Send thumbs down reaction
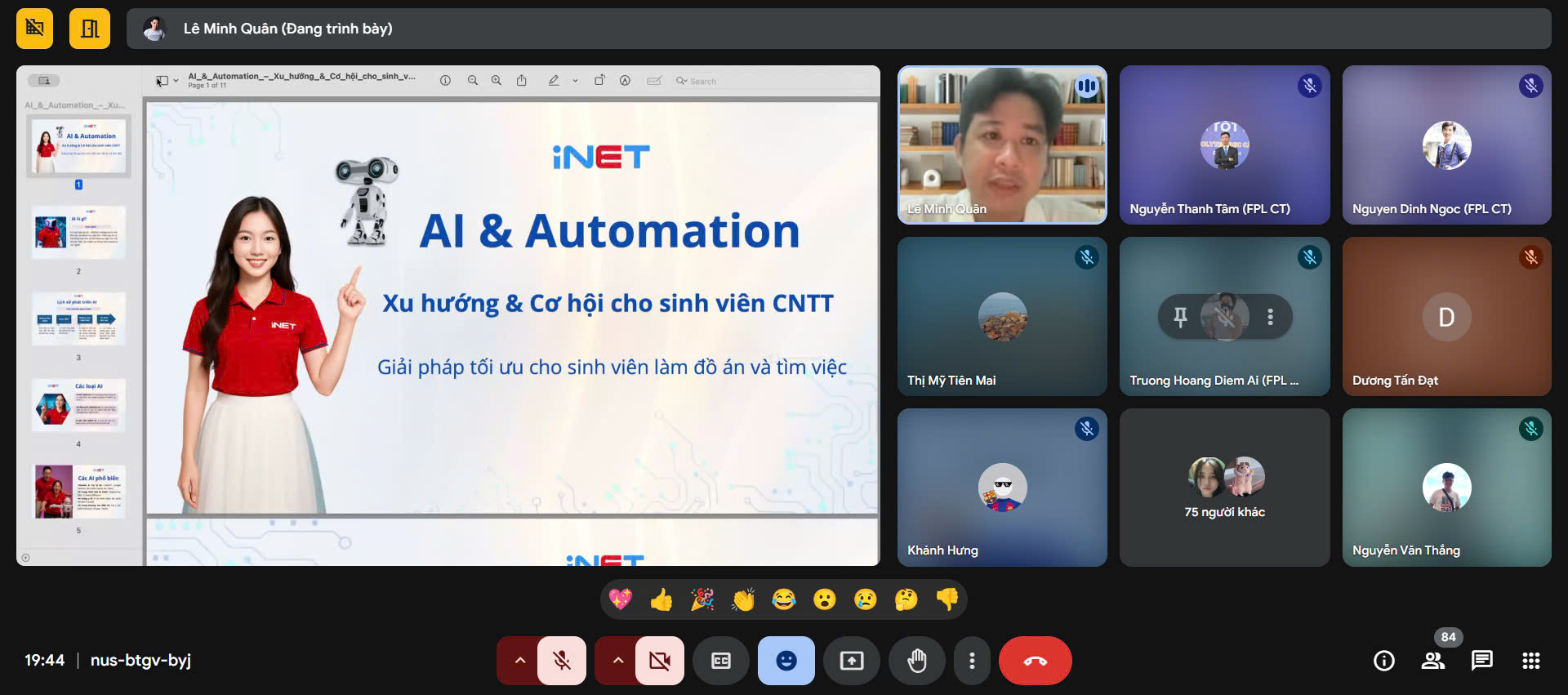 click(947, 600)
